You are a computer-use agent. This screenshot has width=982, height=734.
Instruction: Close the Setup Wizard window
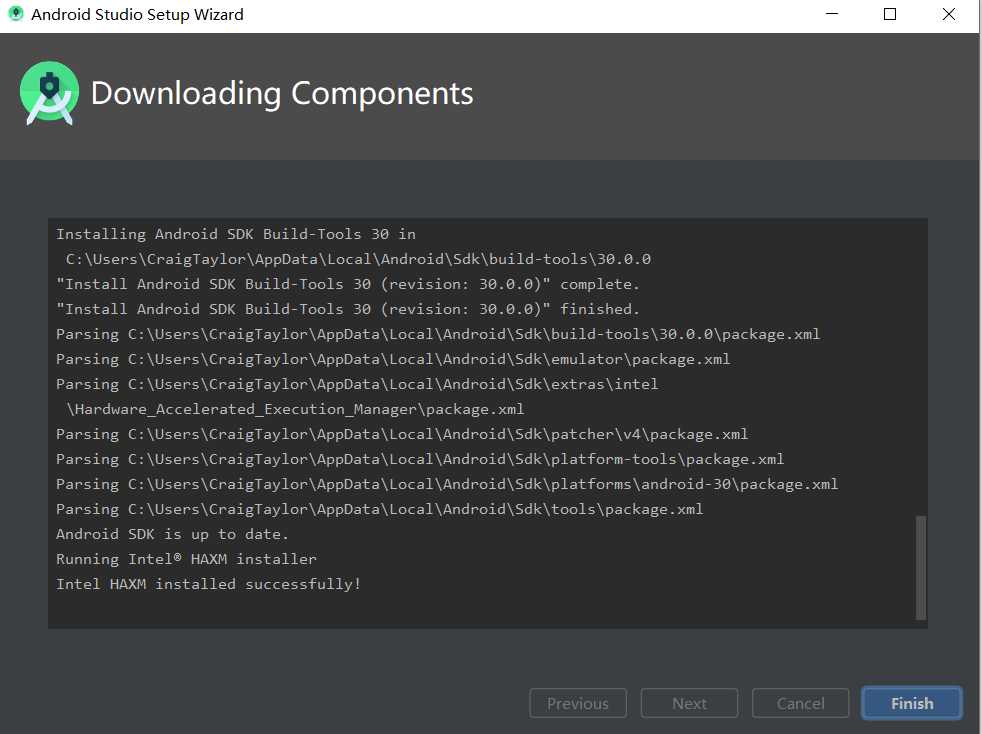tap(949, 14)
